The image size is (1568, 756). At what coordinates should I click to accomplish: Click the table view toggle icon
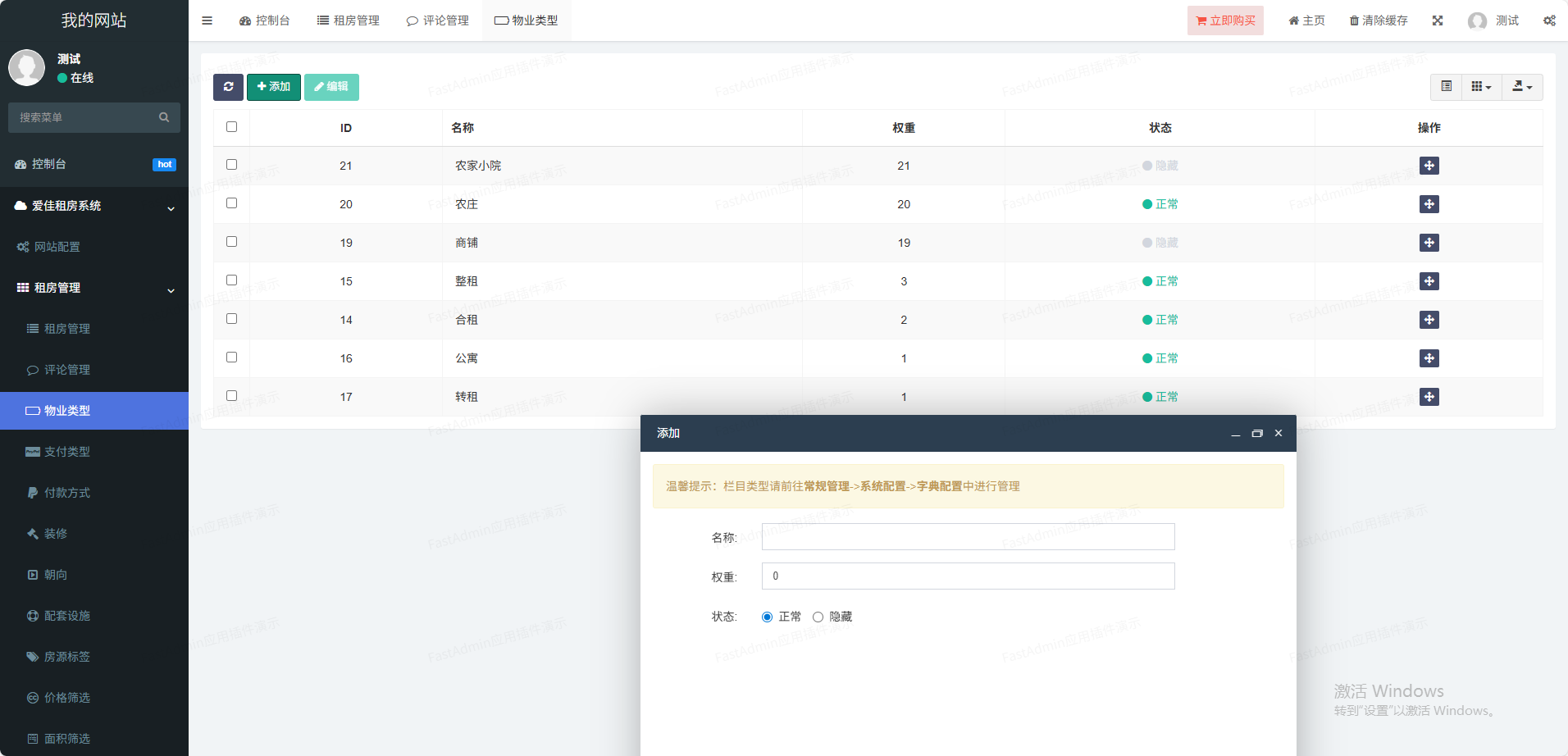pyautogui.click(x=1446, y=87)
